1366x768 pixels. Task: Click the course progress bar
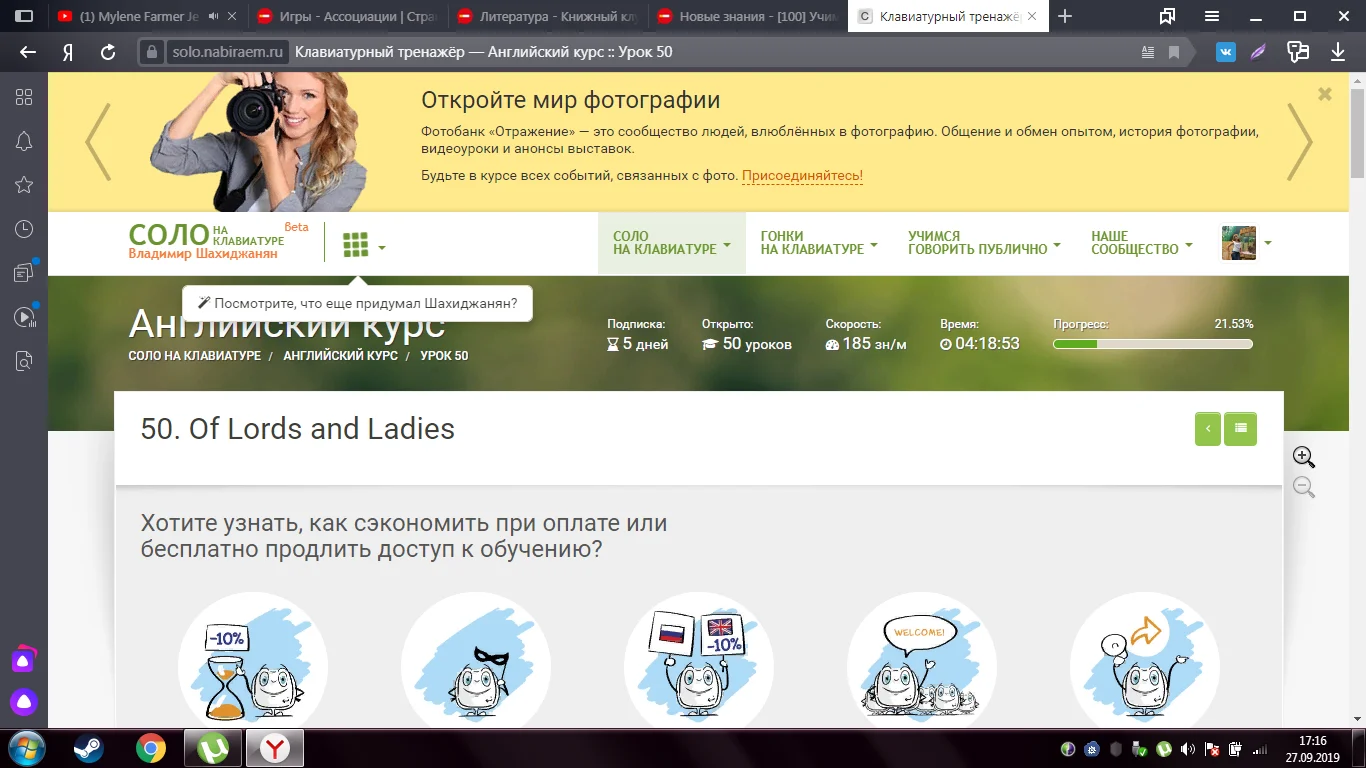(1153, 344)
